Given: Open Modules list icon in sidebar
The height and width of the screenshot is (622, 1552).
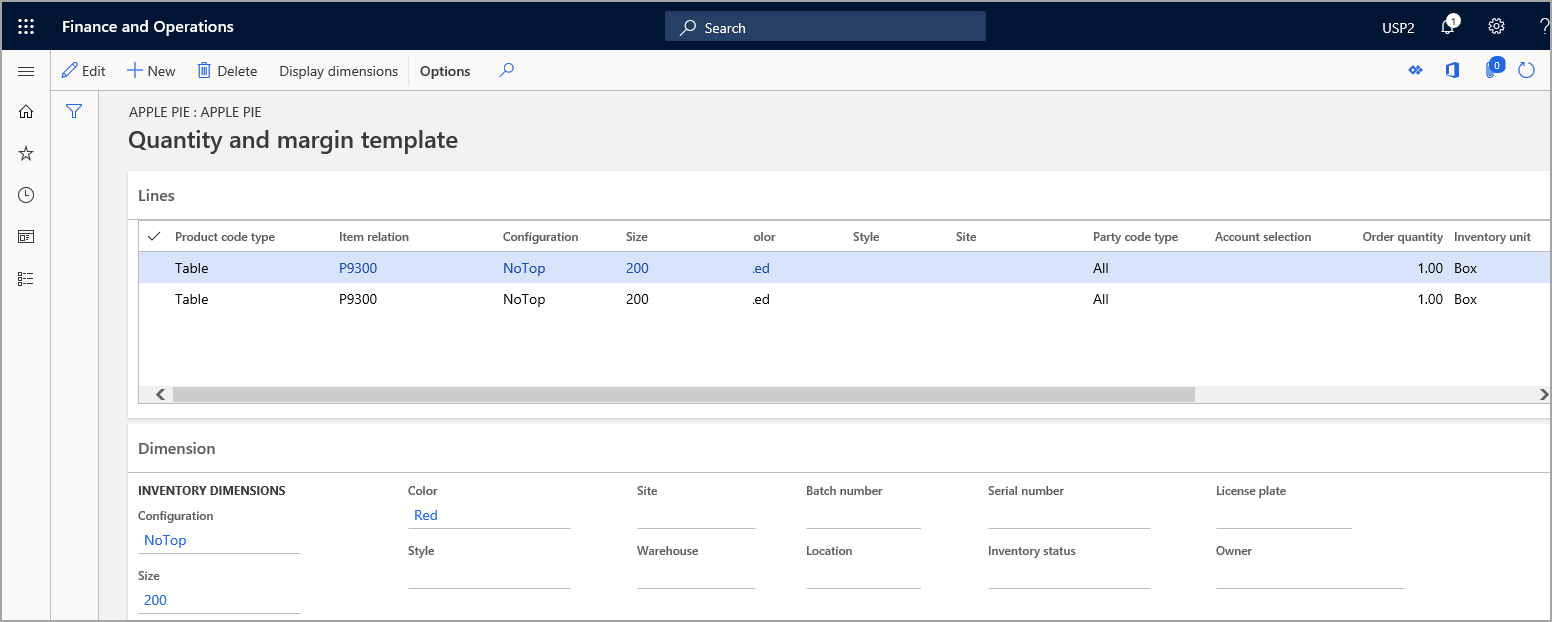Looking at the screenshot, I should coord(26,279).
